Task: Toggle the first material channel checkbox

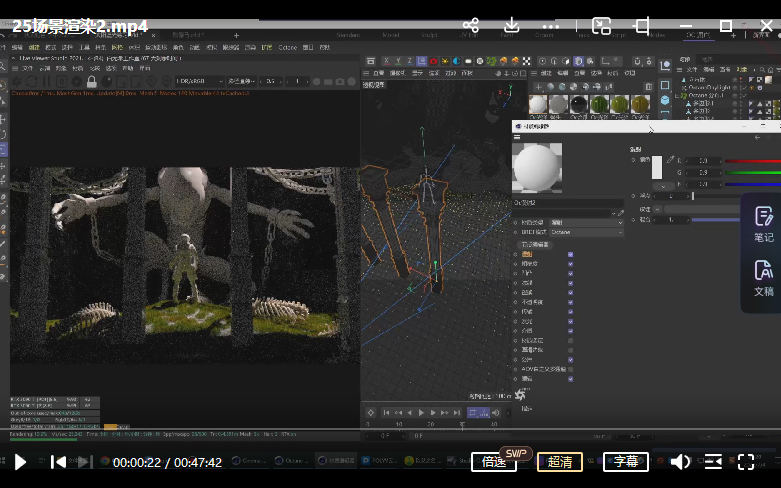Action: (571, 254)
